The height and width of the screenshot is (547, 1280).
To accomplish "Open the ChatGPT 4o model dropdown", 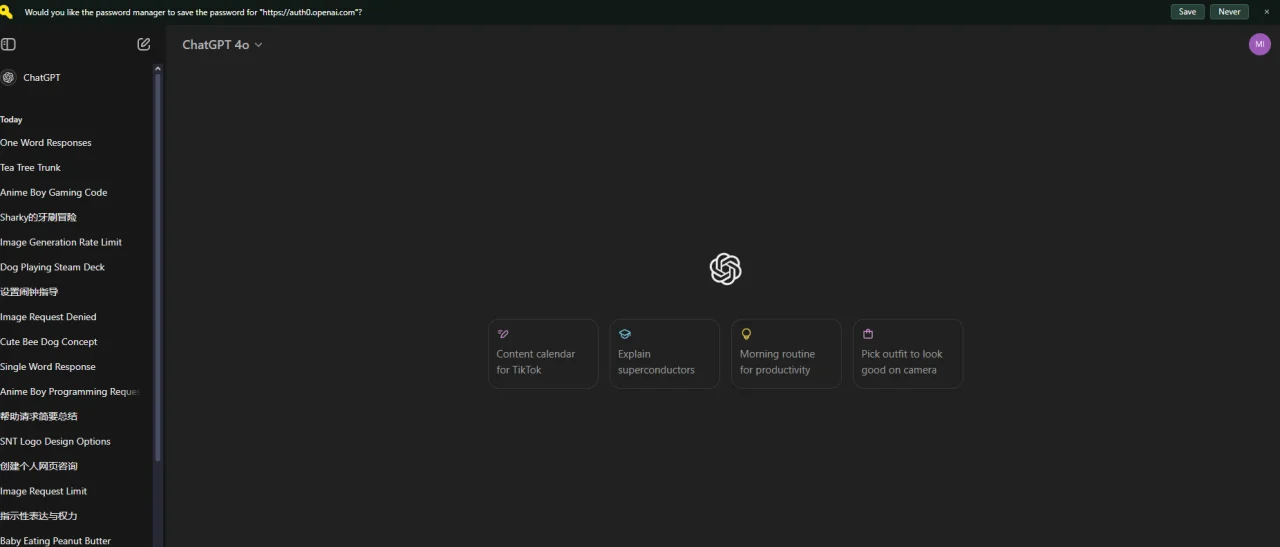I will pyautogui.click(x=222, y=45).
